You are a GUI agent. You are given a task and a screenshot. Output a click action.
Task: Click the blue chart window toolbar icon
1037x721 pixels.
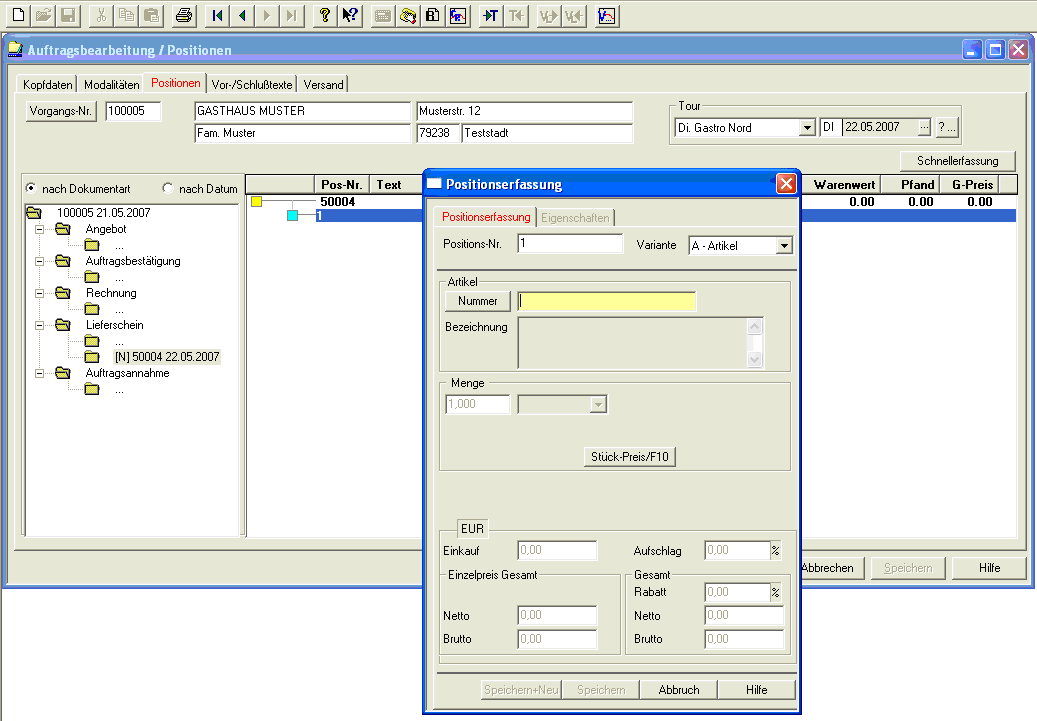point(458,15)
